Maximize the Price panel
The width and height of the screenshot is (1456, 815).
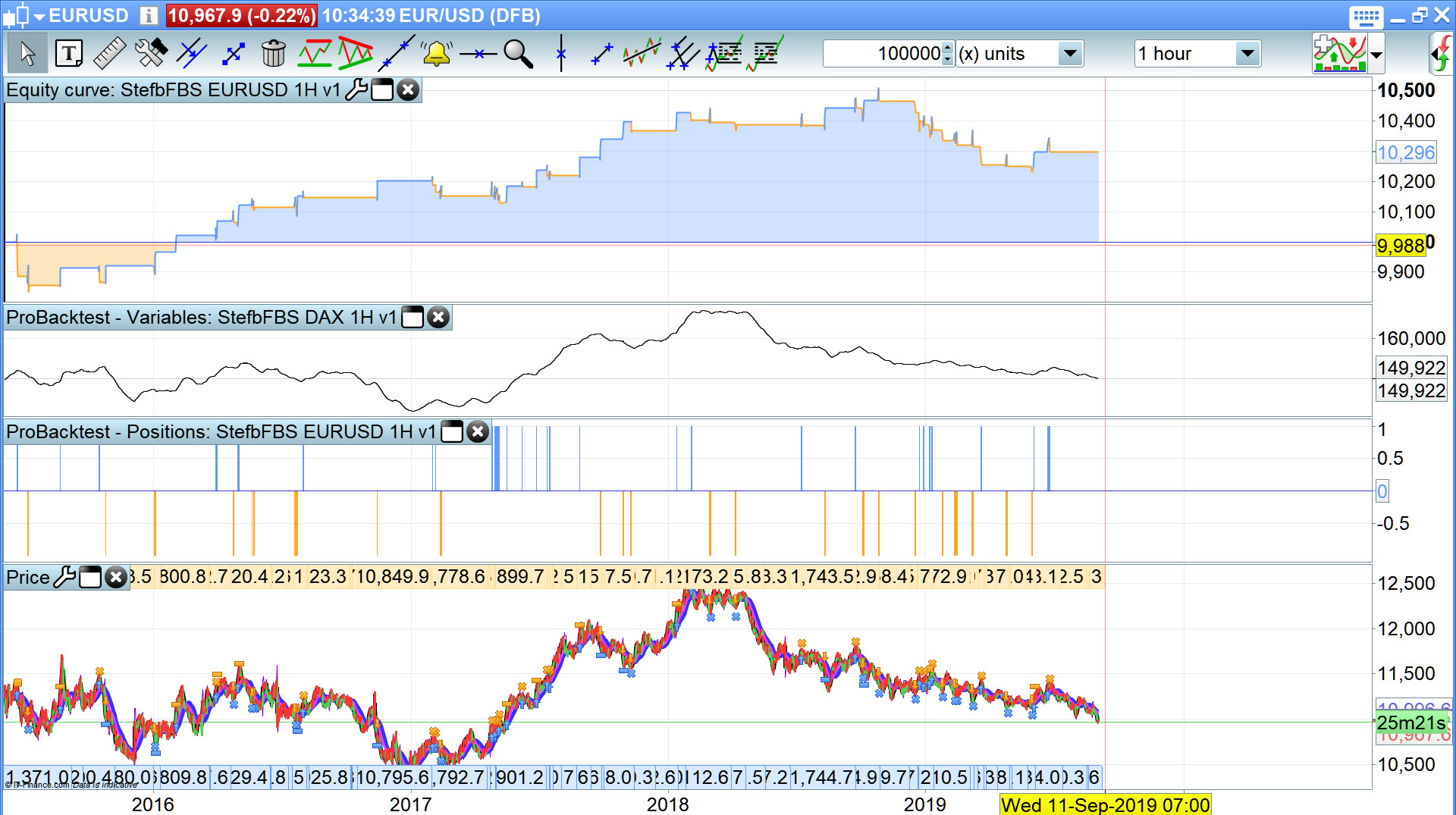90,577
